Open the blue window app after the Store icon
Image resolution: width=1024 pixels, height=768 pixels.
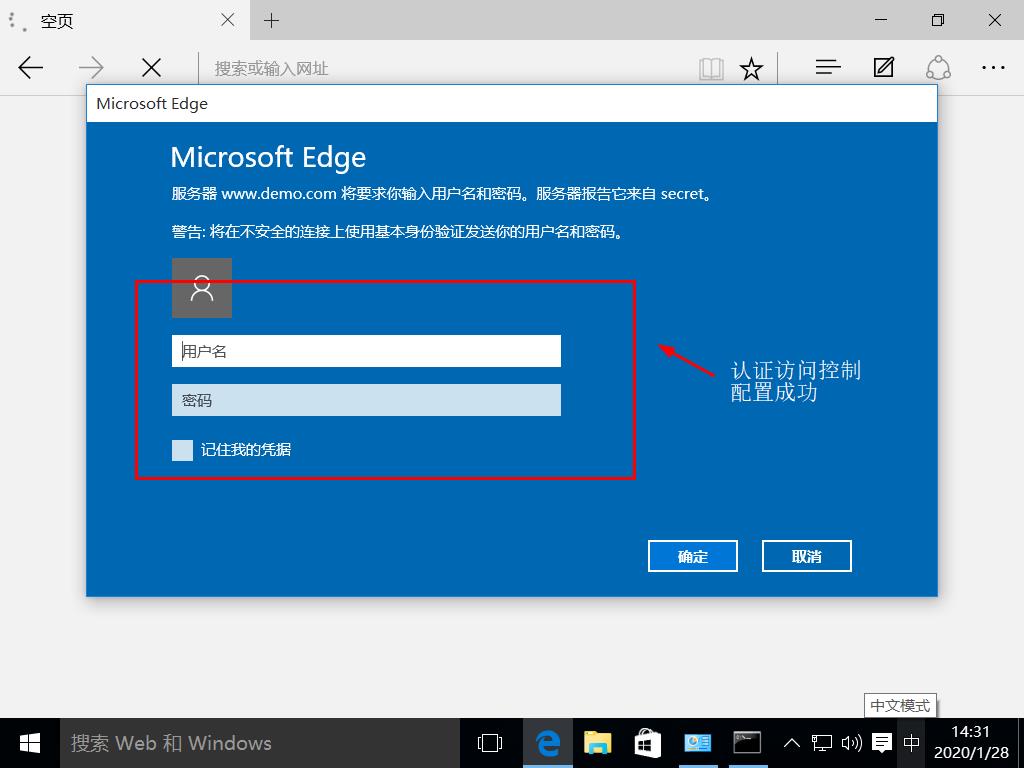[697, 743]
